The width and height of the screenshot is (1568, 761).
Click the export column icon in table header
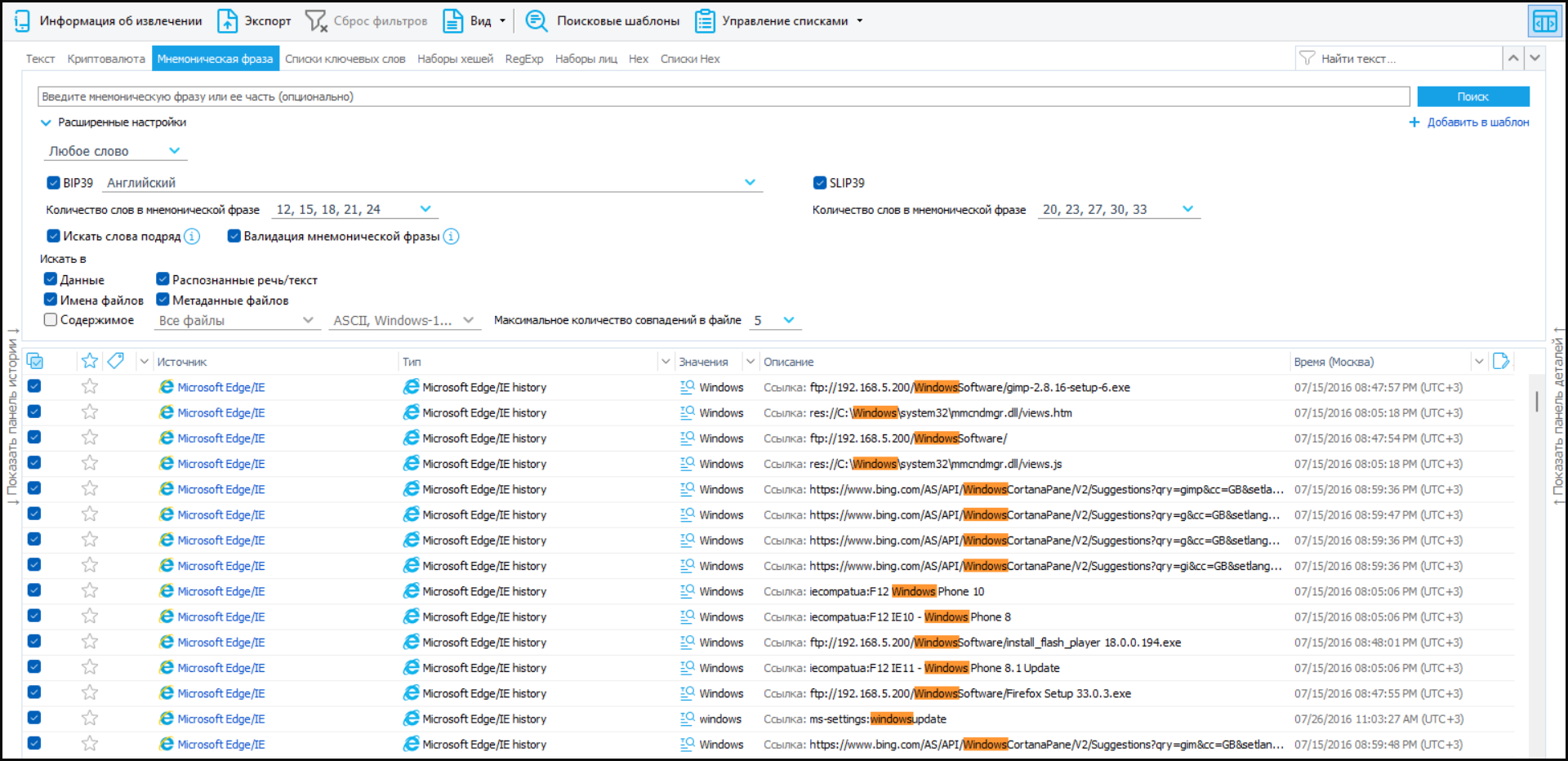click(x=1501, y=361)
